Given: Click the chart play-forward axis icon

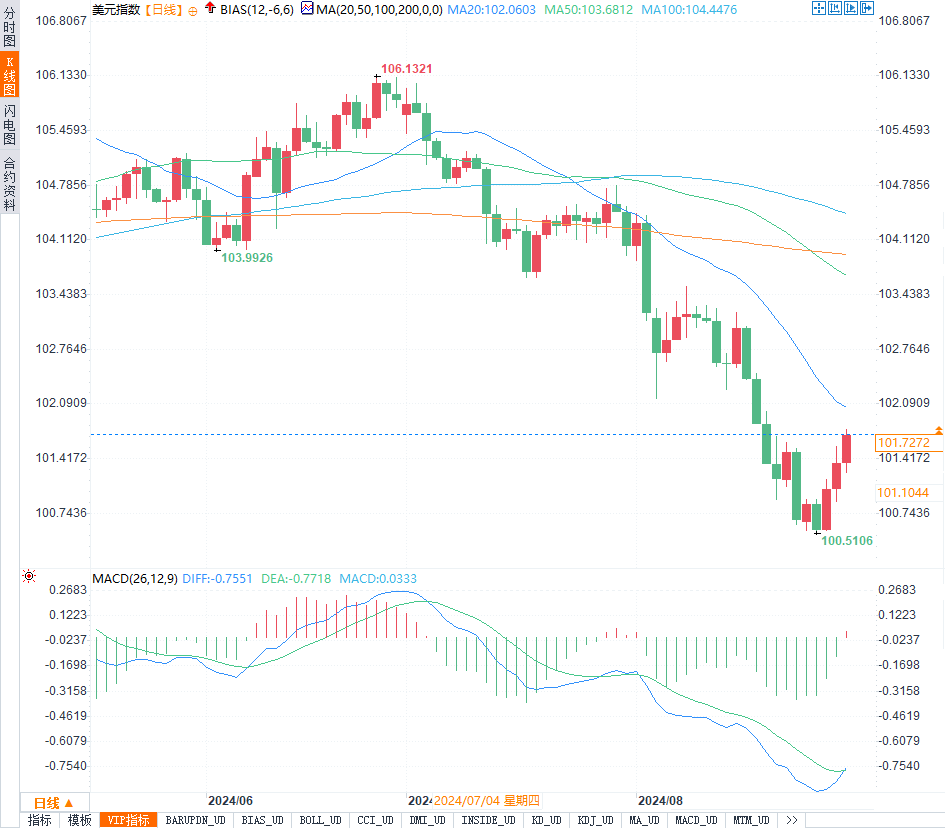Looking at the screenshot, I should (x=851, y=8).
